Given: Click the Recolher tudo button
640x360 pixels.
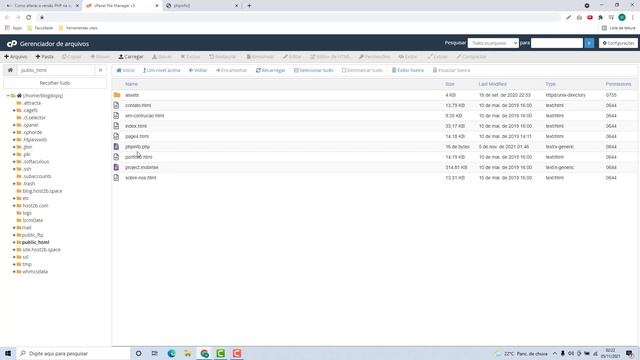Looking at the screenshot, I should [x=55, y=83].
